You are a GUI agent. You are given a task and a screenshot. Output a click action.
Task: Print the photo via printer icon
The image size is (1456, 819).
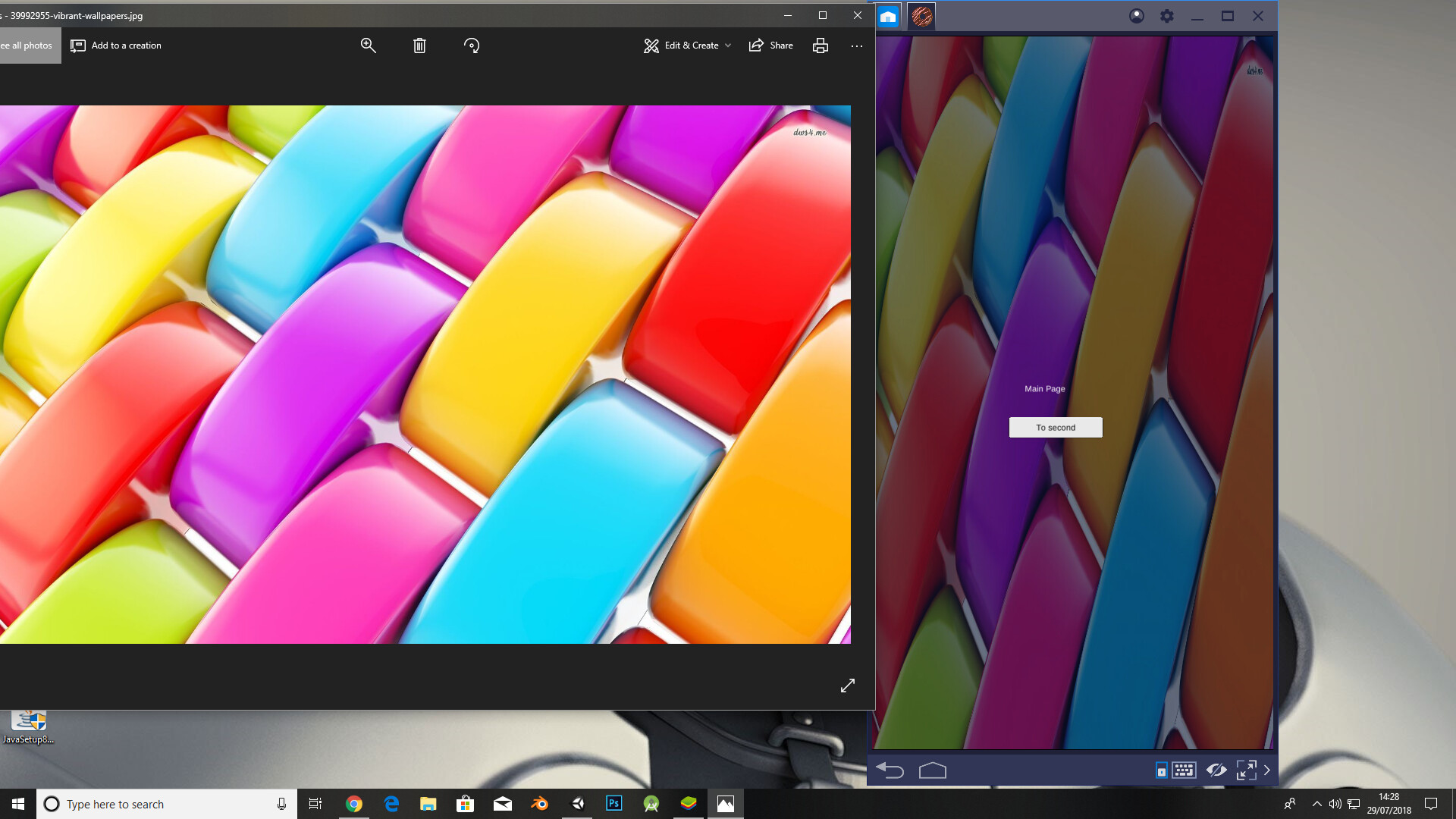coord(820,45)
